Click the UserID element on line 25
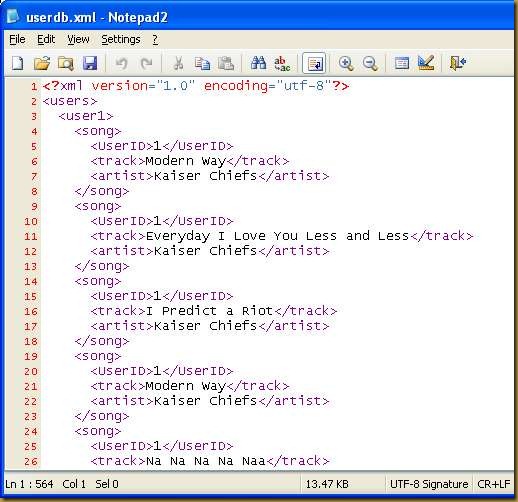Image resolution: width=518 pixels, height=502 pixels. pos(162,446)
